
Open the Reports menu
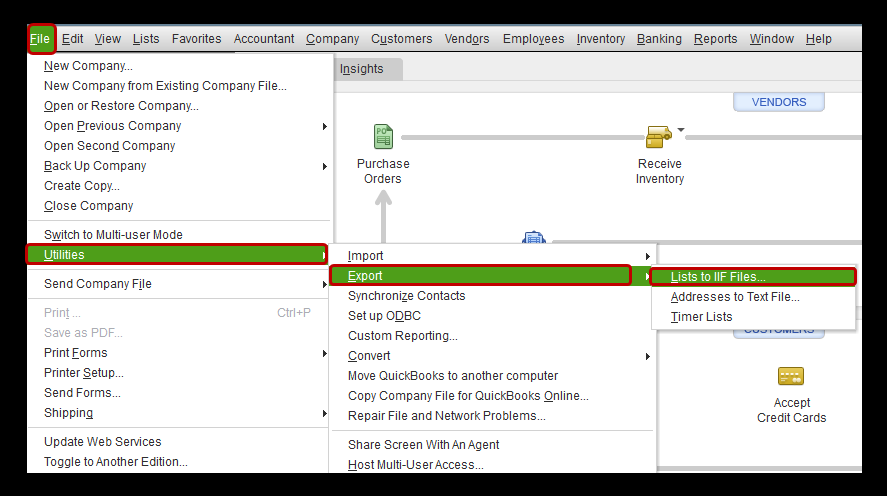tap(716, 39)
